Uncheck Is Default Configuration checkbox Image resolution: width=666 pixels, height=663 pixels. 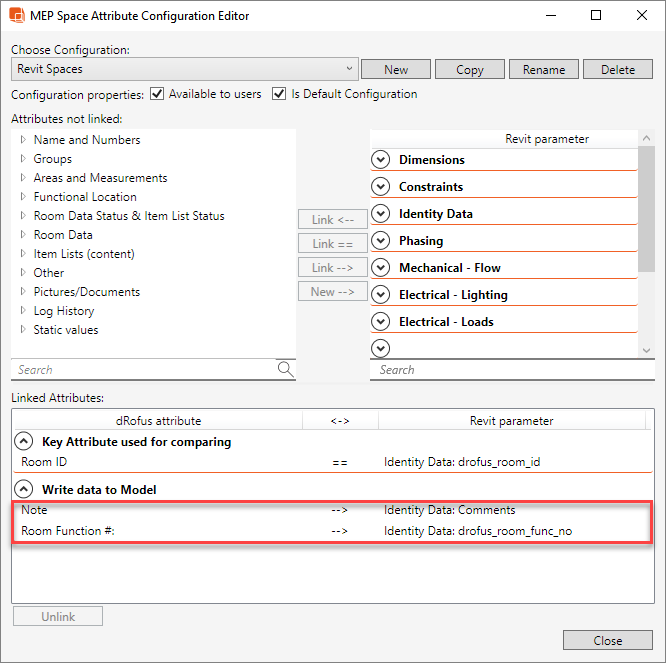279,95
